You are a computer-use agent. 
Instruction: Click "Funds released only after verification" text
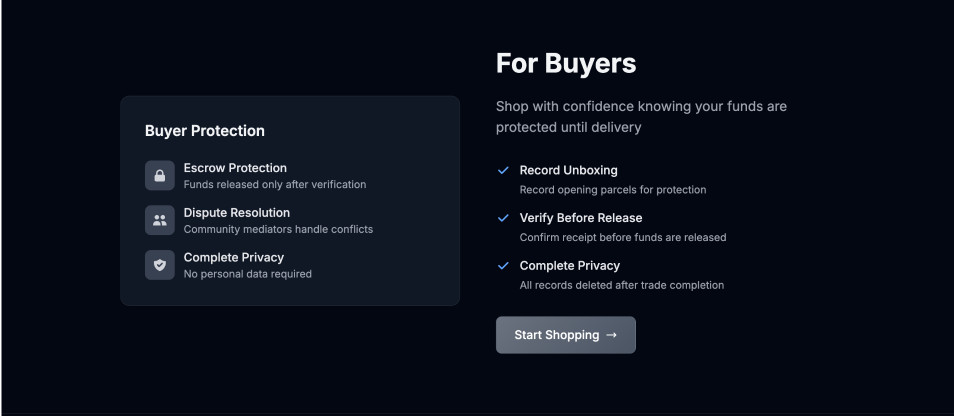click(x=275, y=184)
